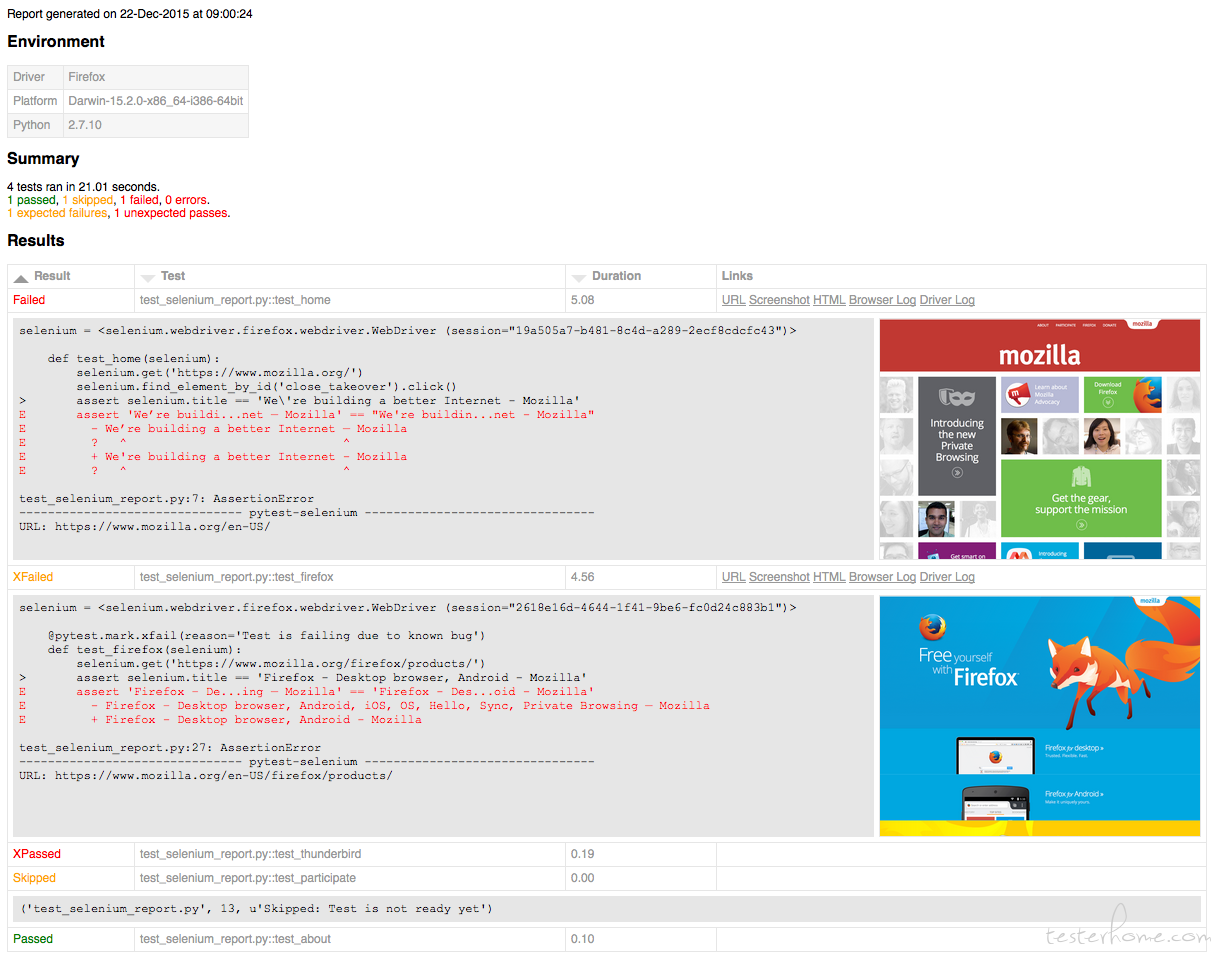
Task: Click the Failed result cell for test_home
Action: [29, 300]
